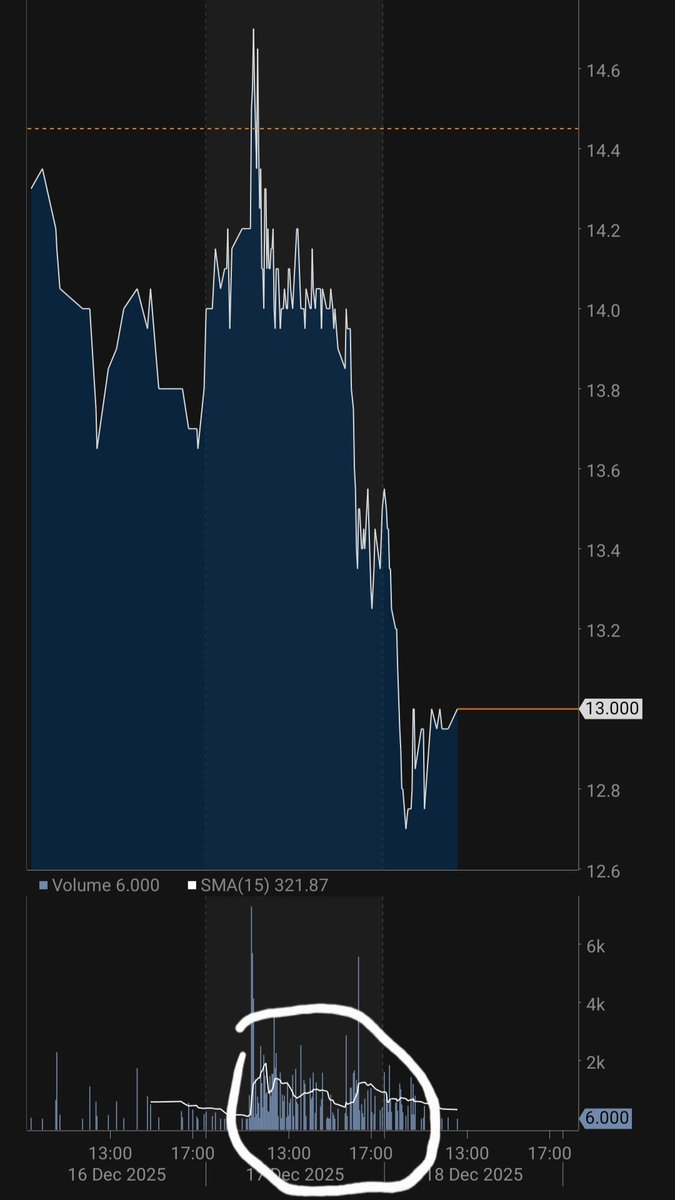Click the 13:00 label above '18 Dec 2025'
This screenshot has width=675, height=1200.
point(465,1153)
